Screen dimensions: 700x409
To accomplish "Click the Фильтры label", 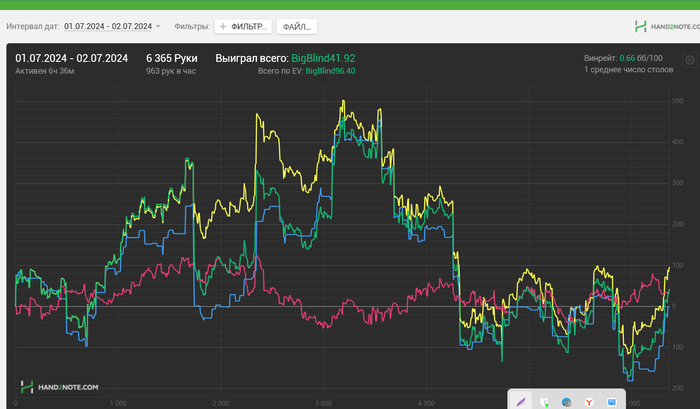I will pos(192,26).
